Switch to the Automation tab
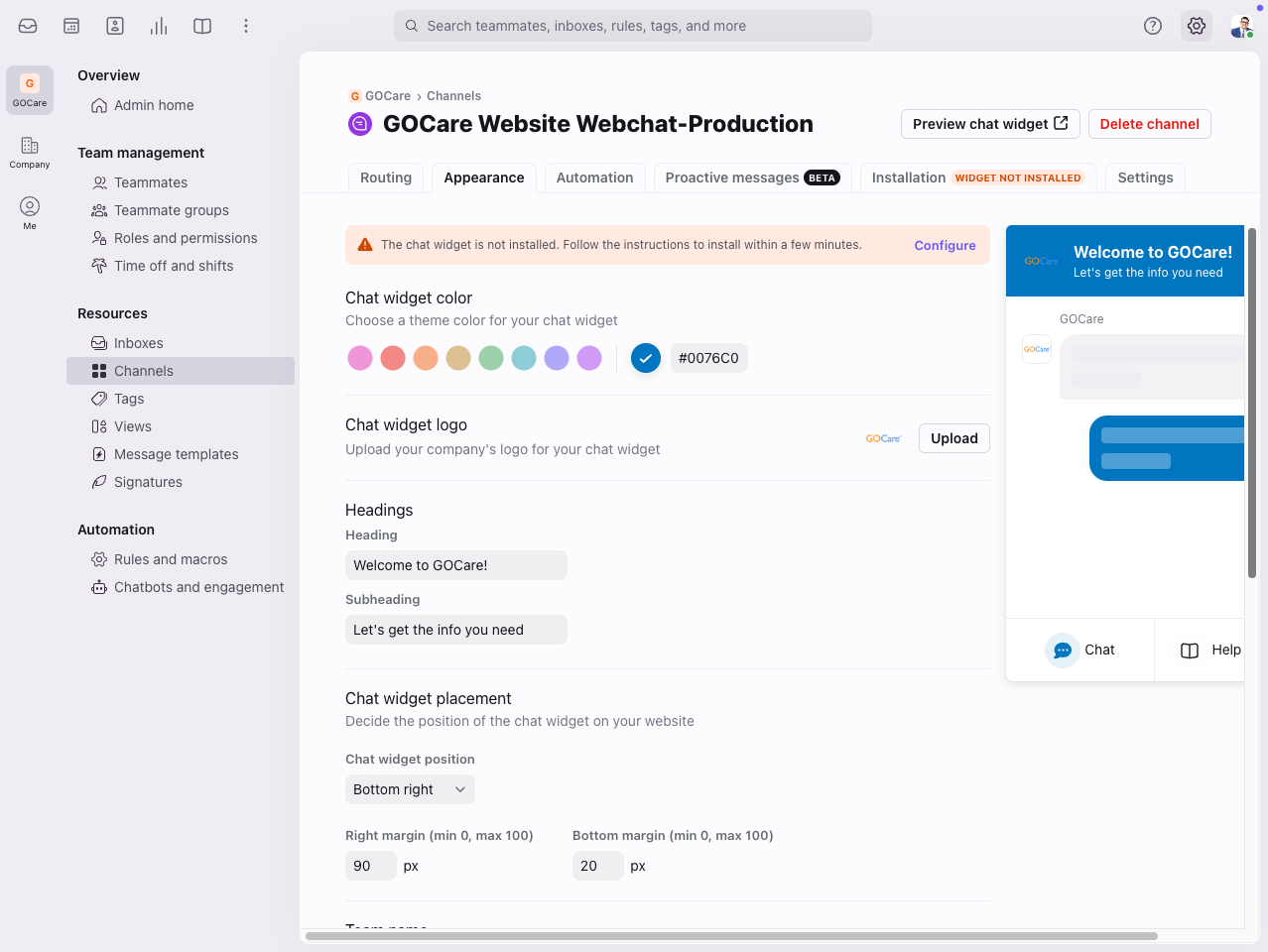The width and height of the screenshot is (1268, 952). 594,178
